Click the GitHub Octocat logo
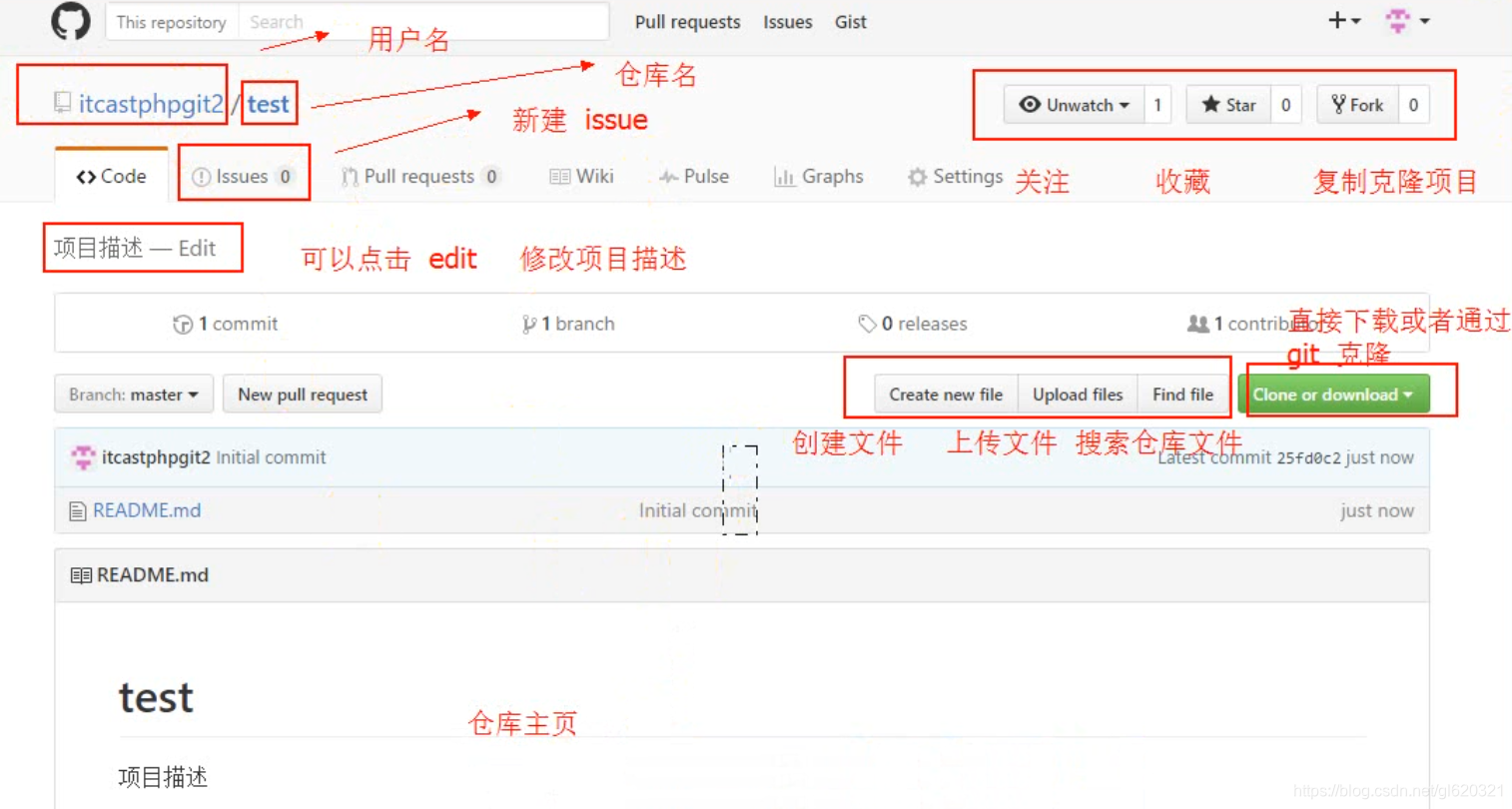Screen dimensions: 1512x809 coord(71,21)
